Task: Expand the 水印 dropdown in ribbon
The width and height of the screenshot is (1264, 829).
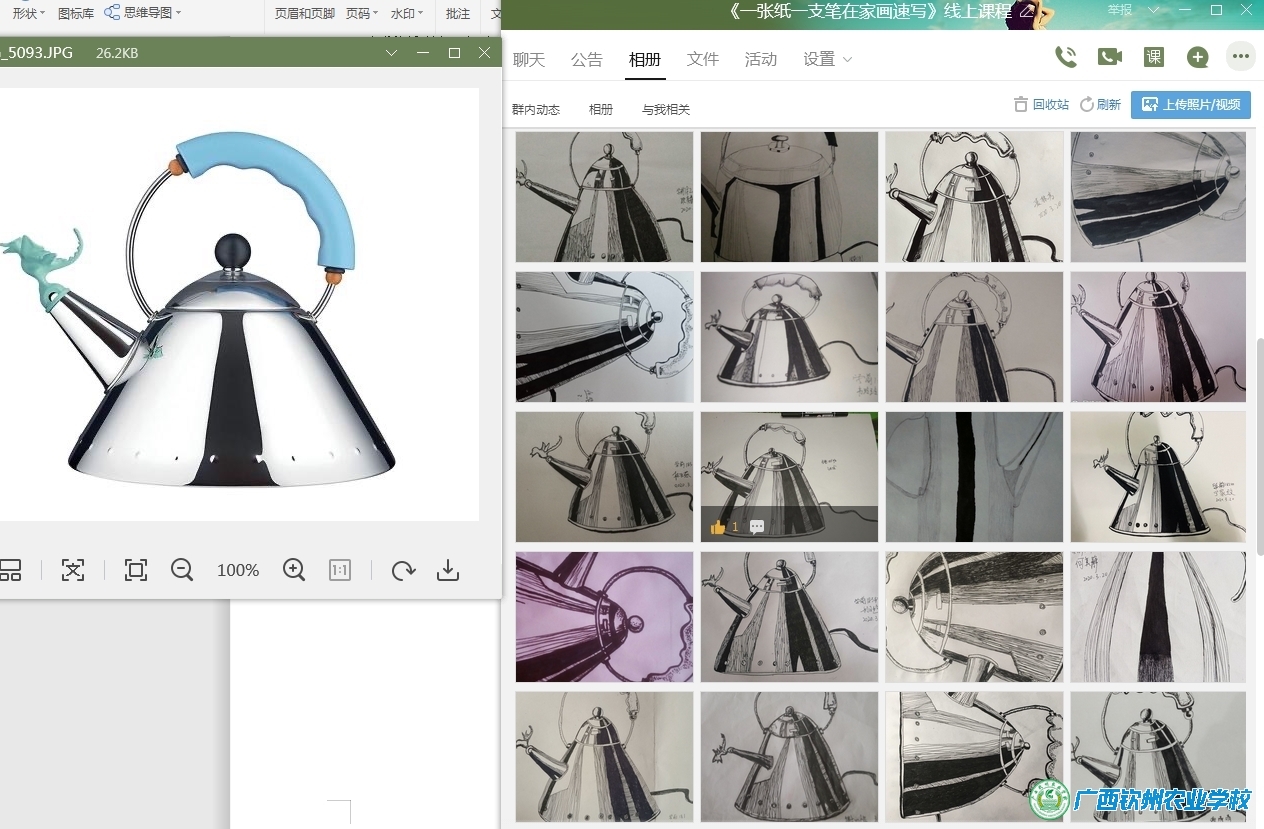Action: pos(406,13)
